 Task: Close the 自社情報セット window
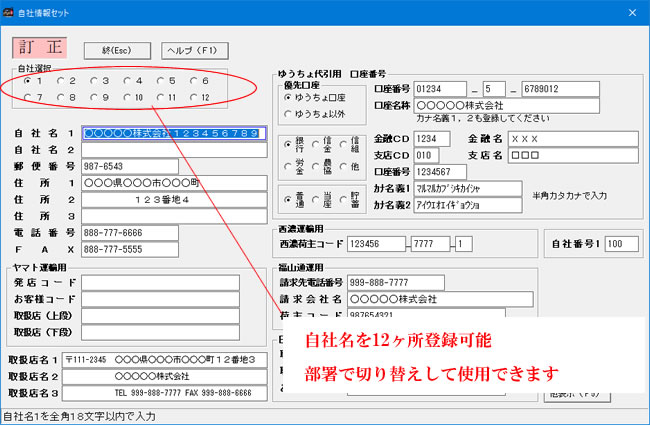click(x=630, y=11)
